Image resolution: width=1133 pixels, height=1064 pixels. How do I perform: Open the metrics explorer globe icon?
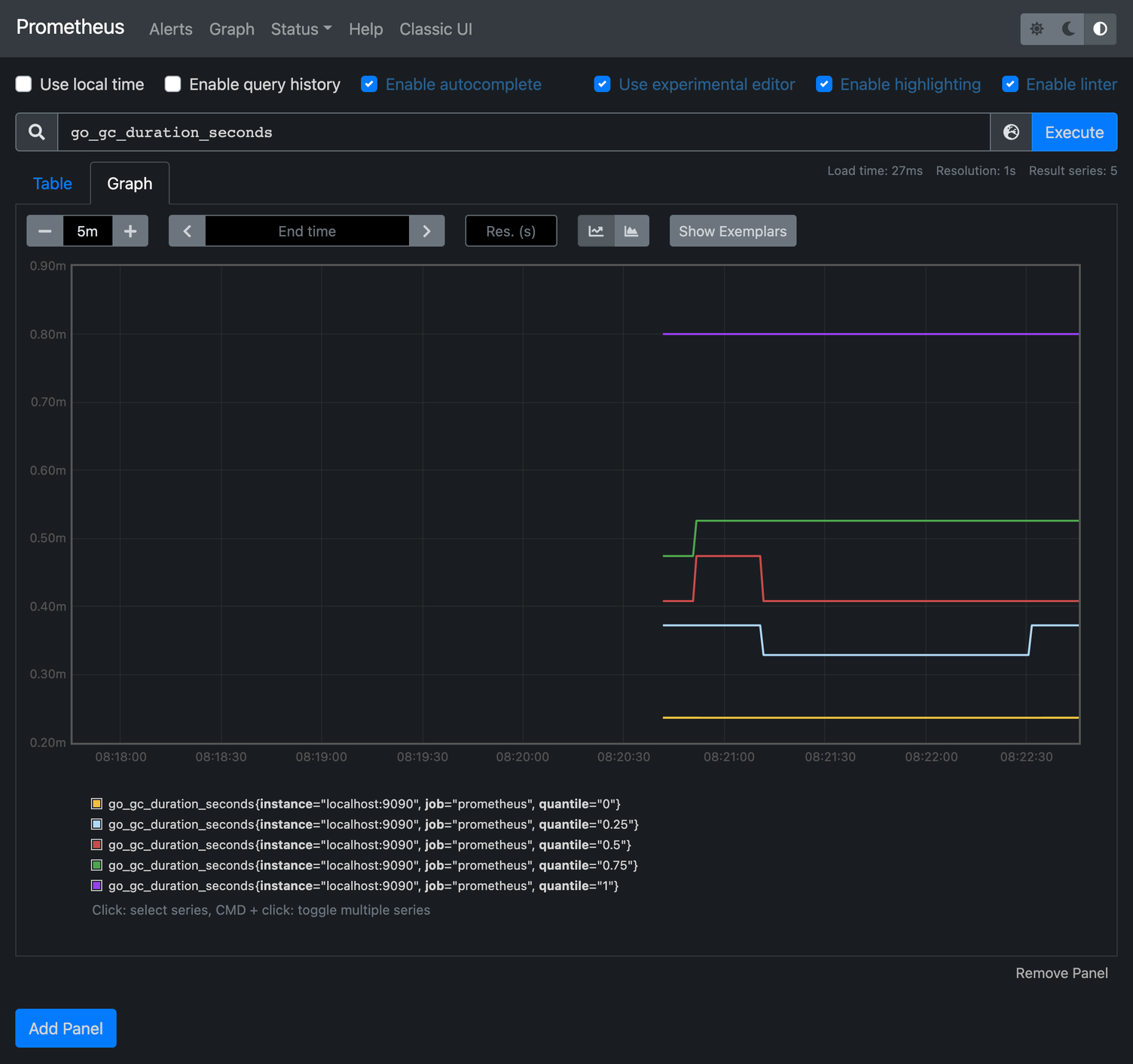(1011, 132)
